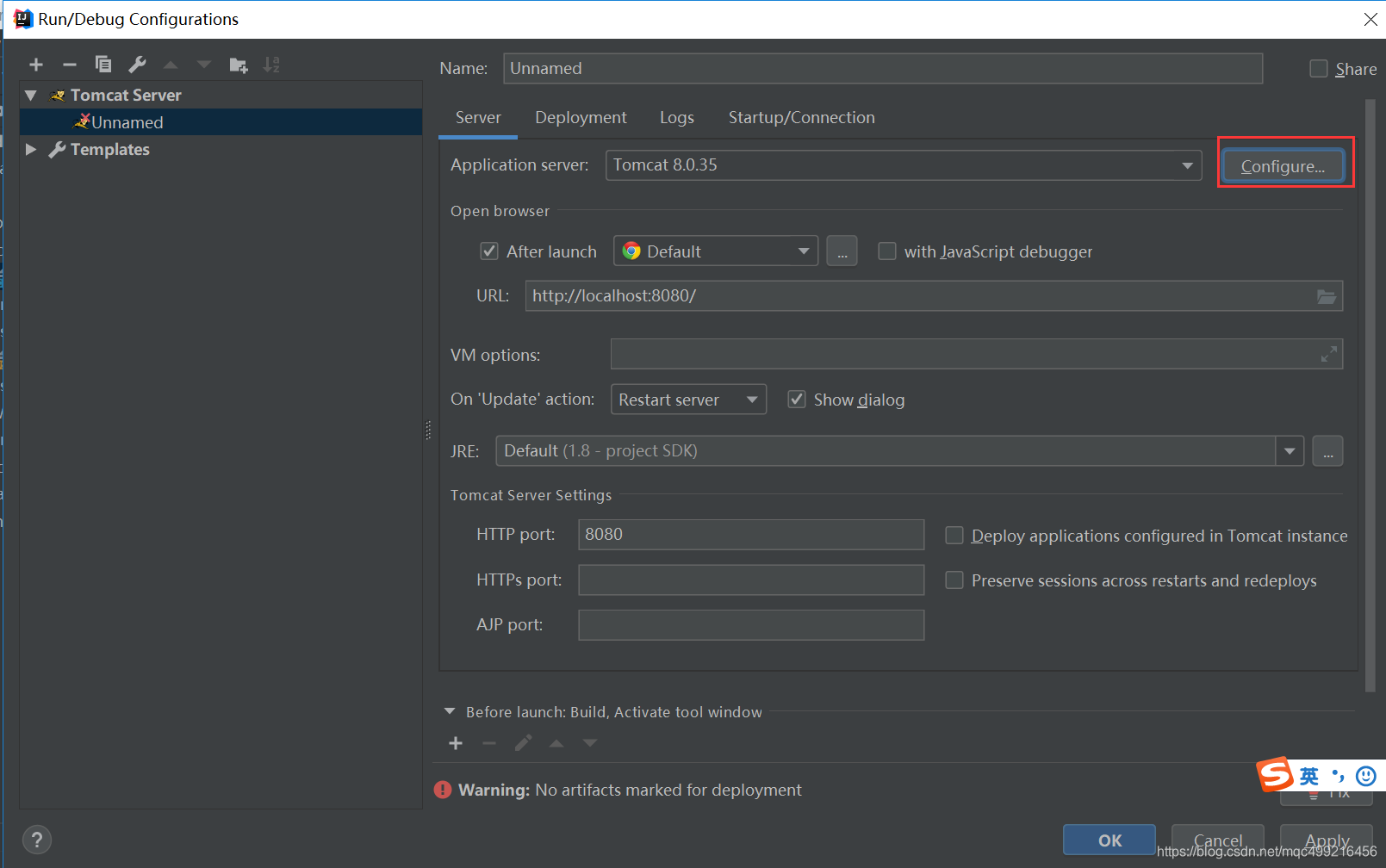This screenshot has height=868, width=1386.
Task: Expand VM options field icon
Action: [1329, 354]
